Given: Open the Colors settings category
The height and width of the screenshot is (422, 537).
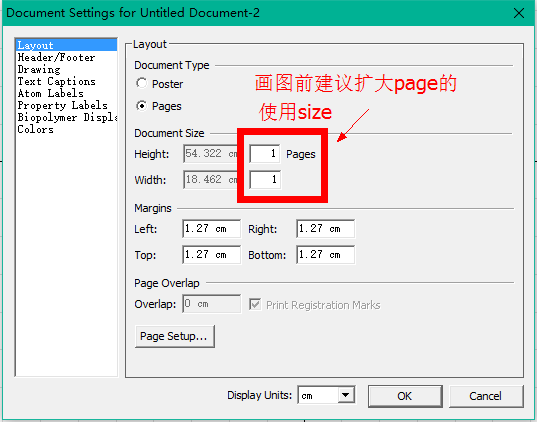Looking at the screenshot, I should (66, 129).
